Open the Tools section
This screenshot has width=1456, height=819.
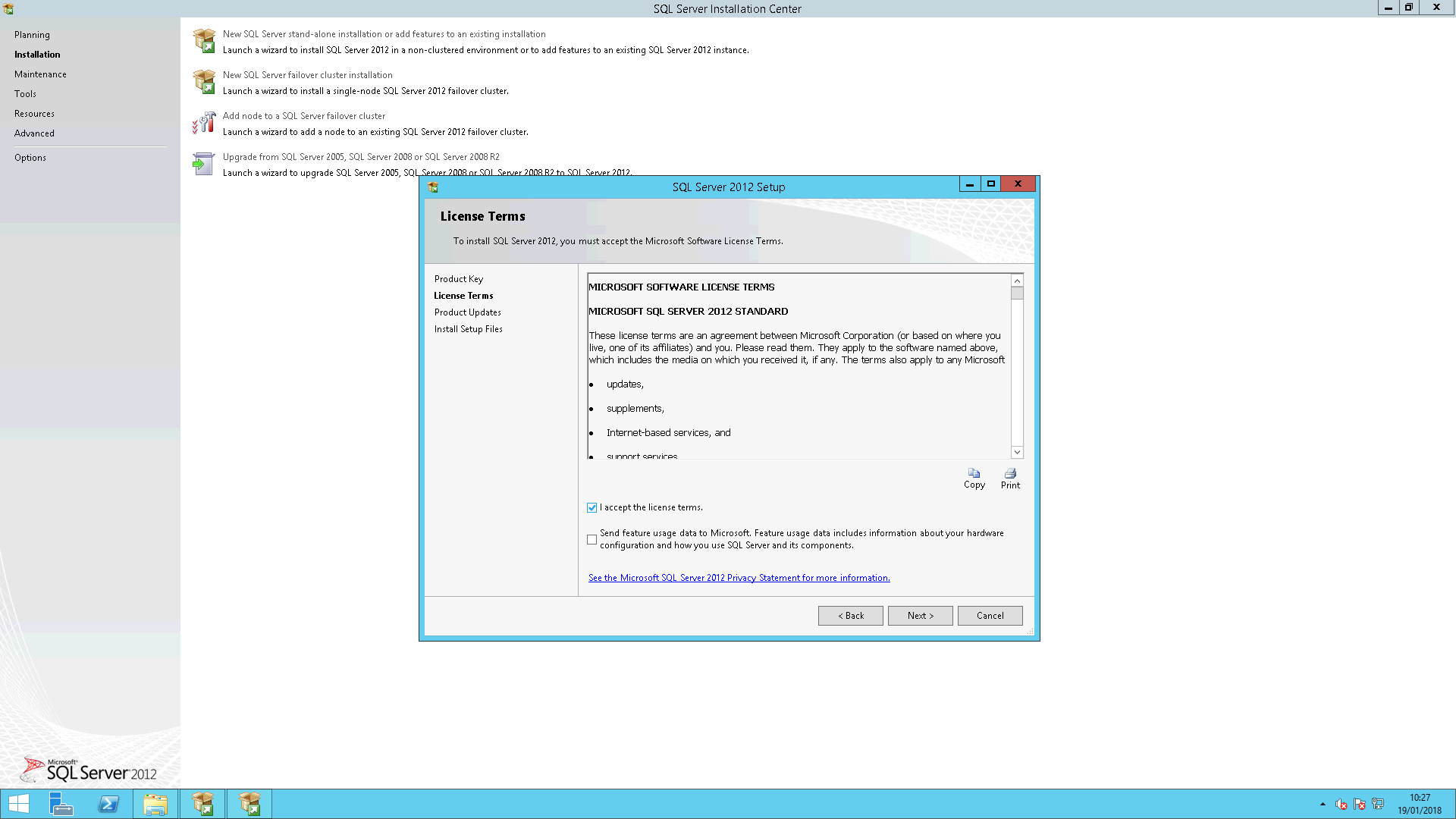pos(25,94)
